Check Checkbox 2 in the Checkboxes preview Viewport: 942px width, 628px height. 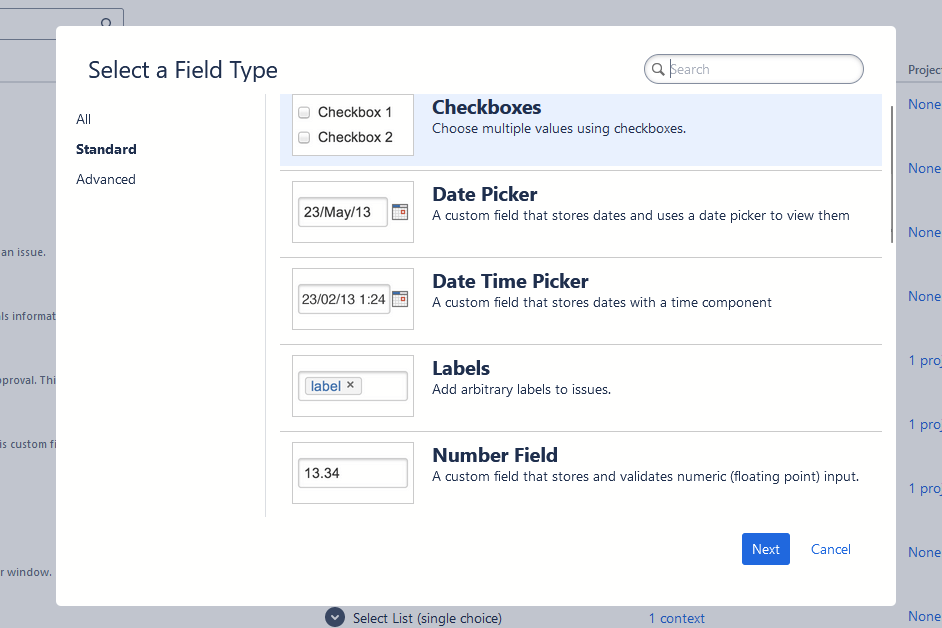[x=303, y=137]
